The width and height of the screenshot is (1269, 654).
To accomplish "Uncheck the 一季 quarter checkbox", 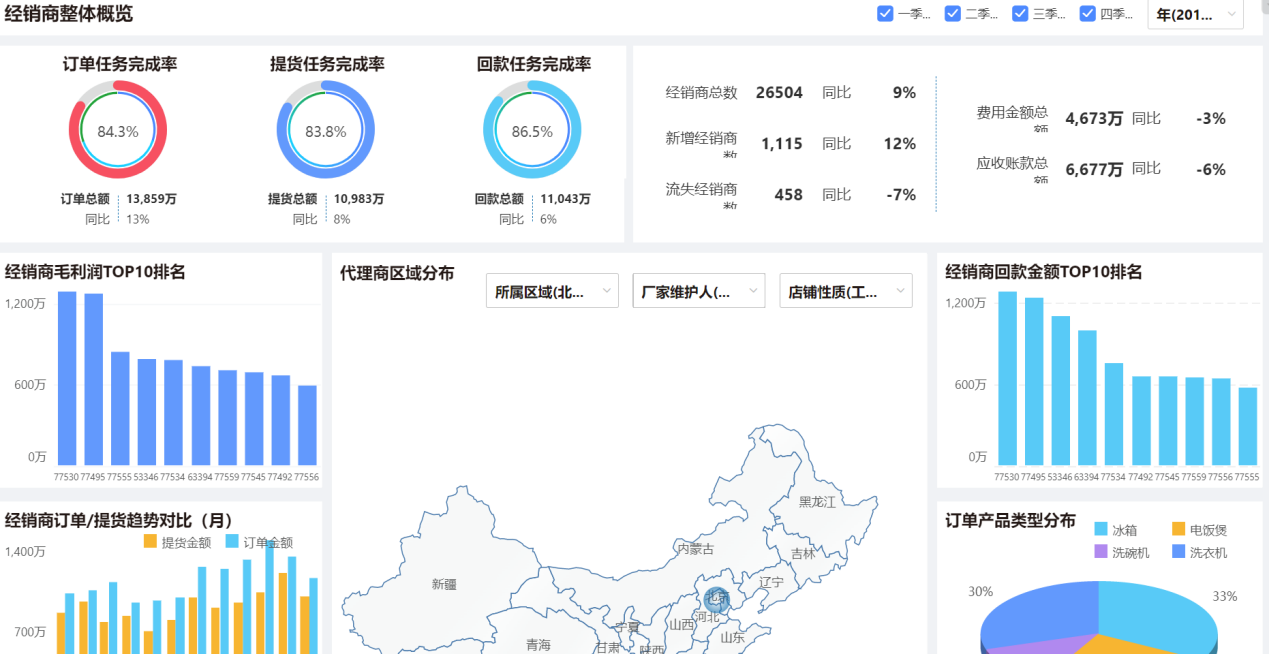I will [x=885, y=13].
